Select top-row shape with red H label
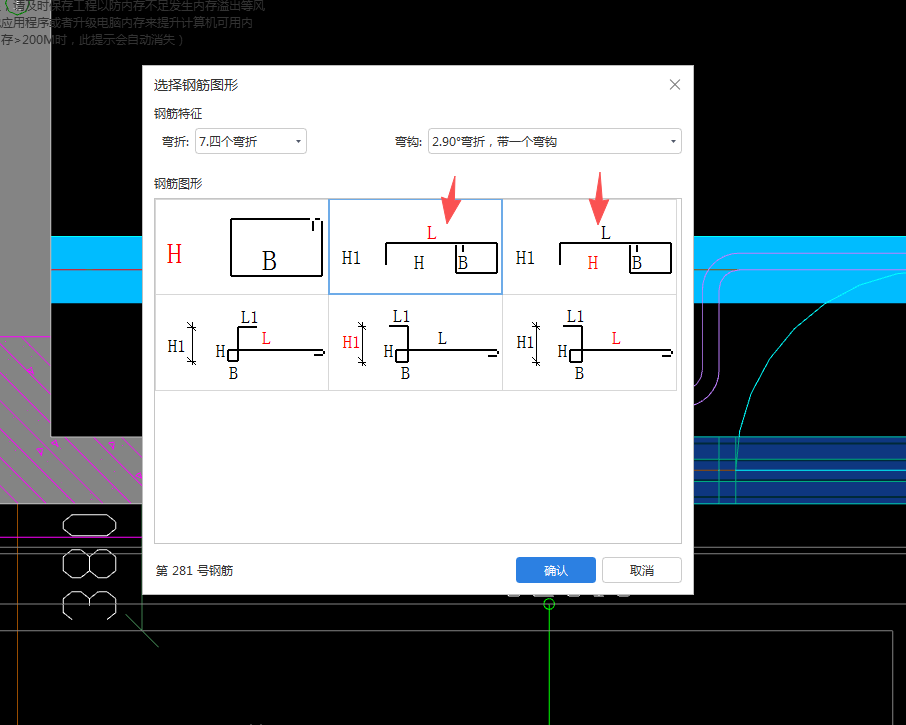This screenshot has width=906, height=725. coord(589,247)
